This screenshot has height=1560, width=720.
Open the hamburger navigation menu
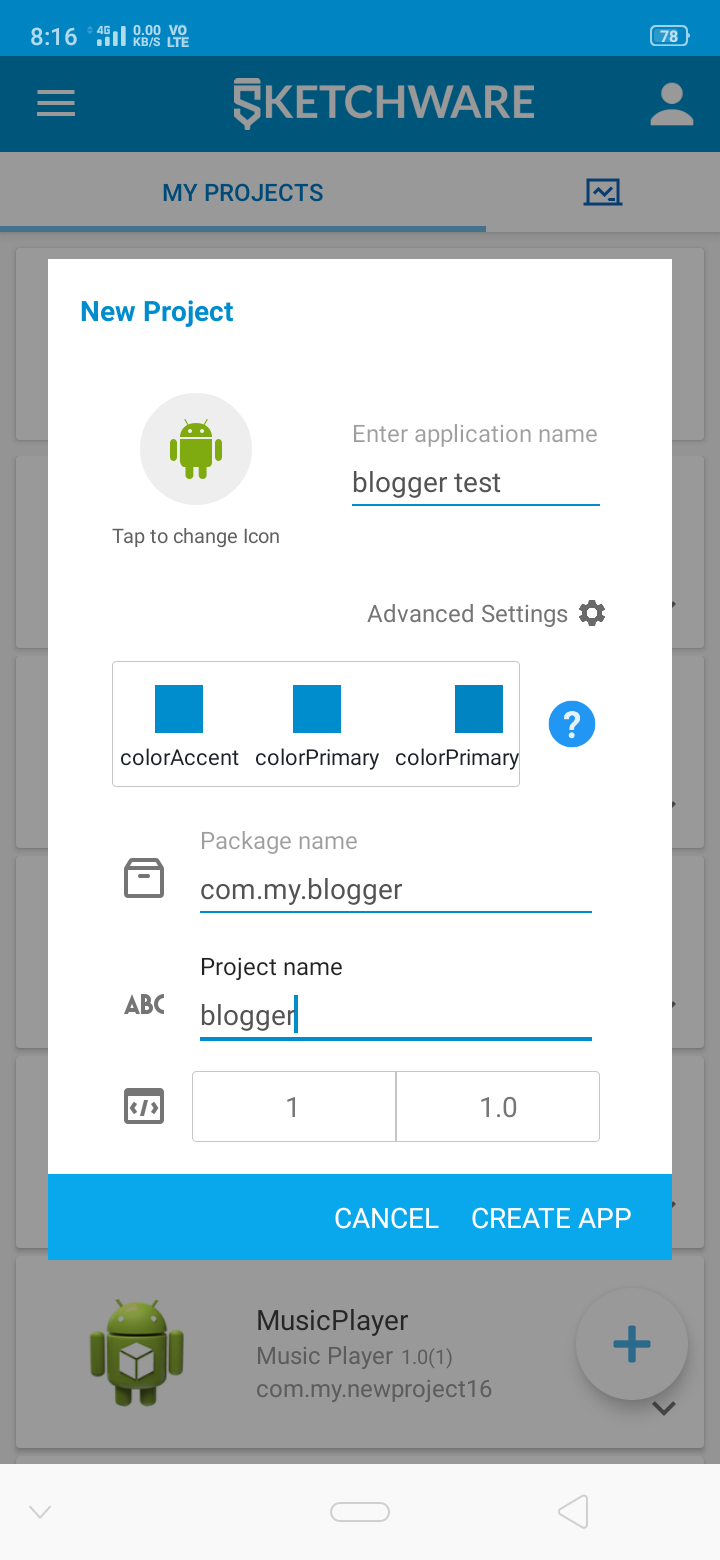pyautogui.click(x=56, y=104)
